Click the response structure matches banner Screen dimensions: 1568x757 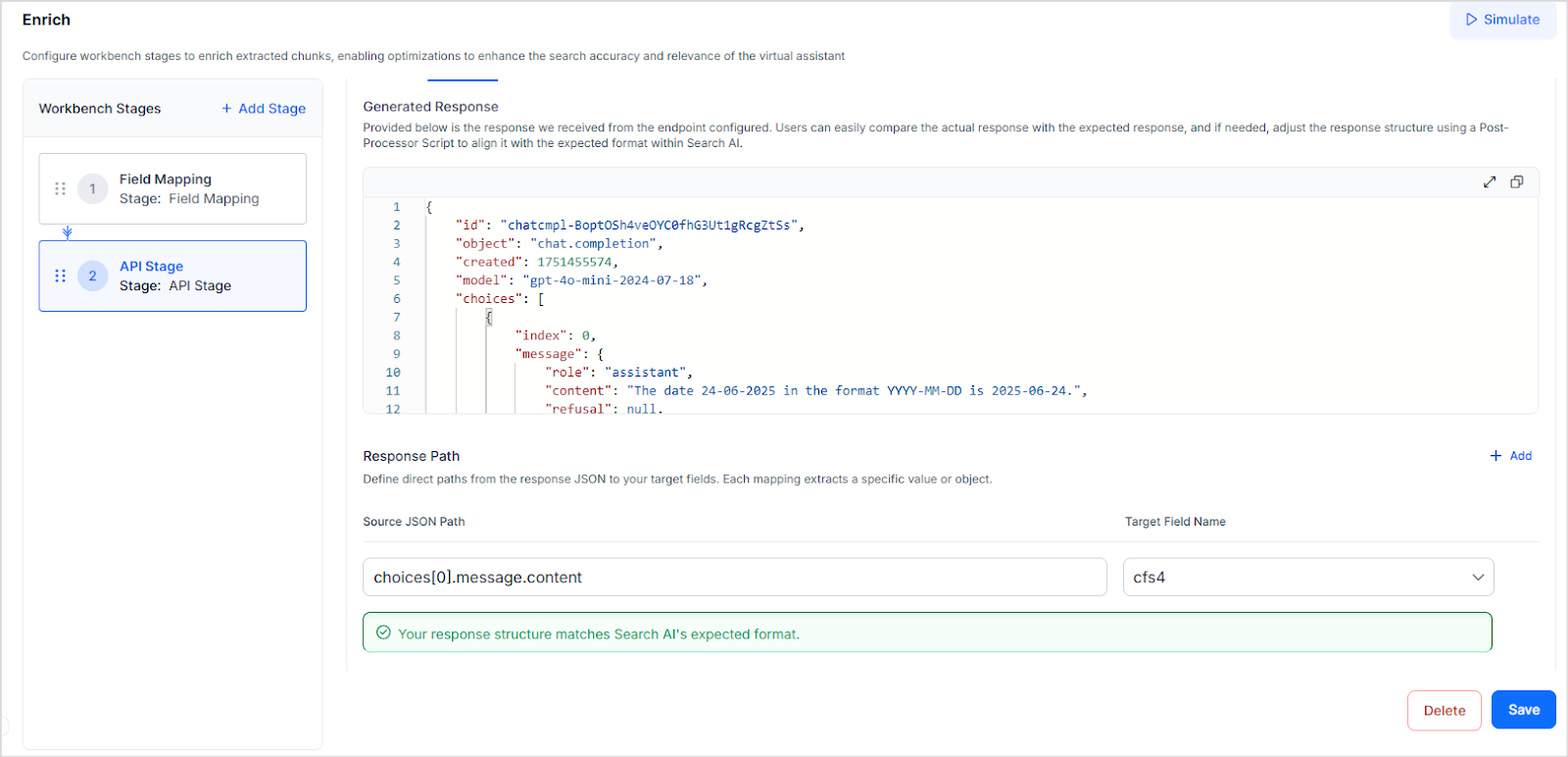(x=926, y=632)
